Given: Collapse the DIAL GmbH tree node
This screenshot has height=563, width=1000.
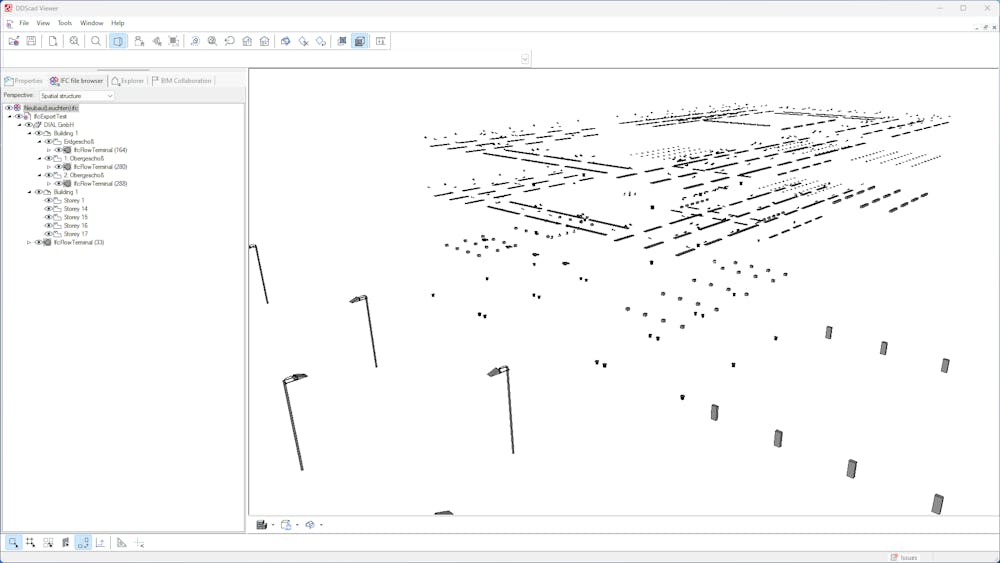Looking at the screenshot, I should point(19,125).
